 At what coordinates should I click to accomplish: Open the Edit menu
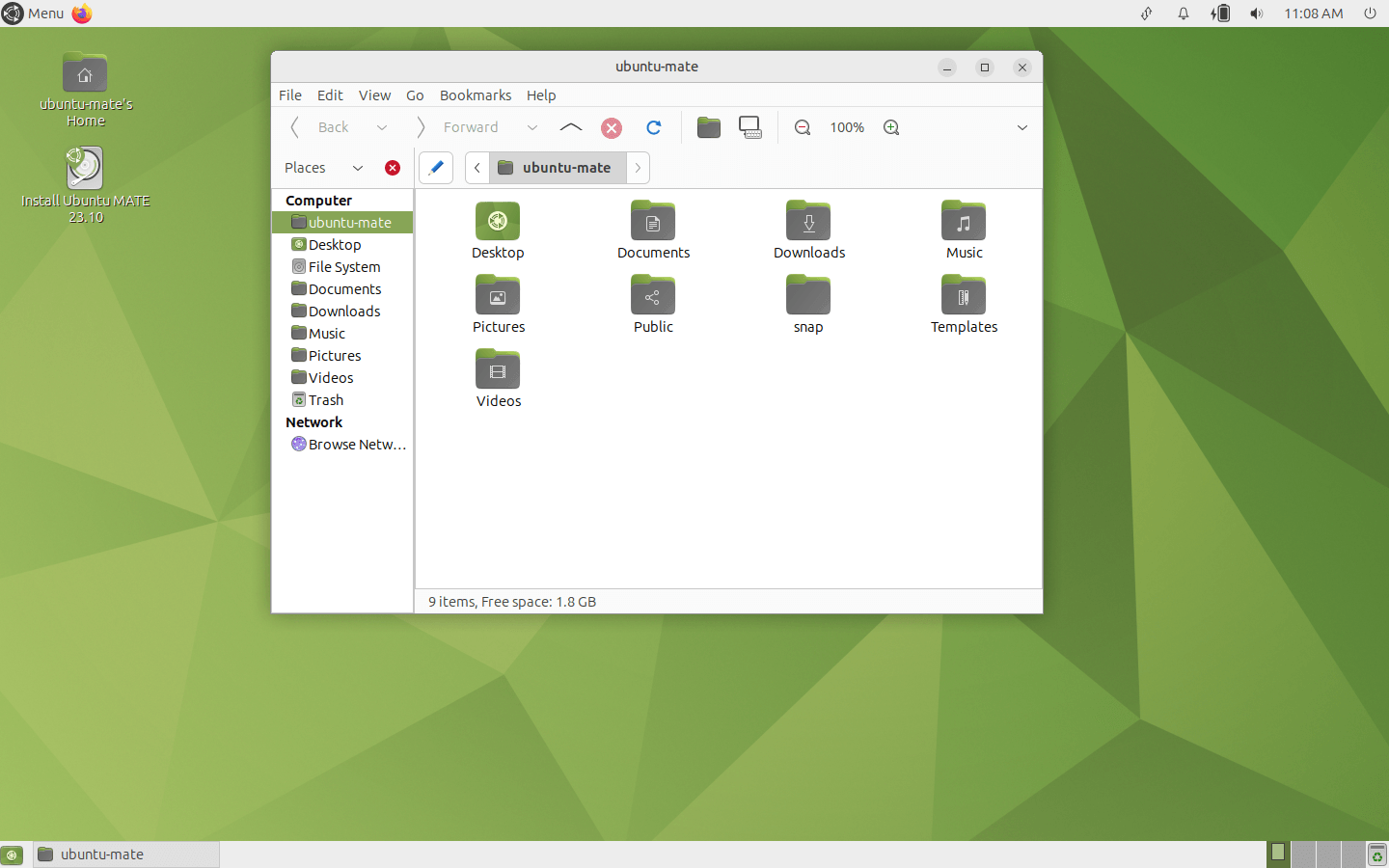(x=330, y=95)
